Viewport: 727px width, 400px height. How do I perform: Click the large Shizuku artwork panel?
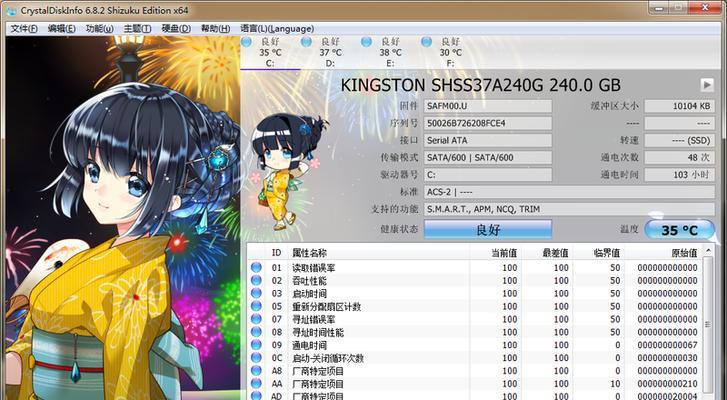123,218
